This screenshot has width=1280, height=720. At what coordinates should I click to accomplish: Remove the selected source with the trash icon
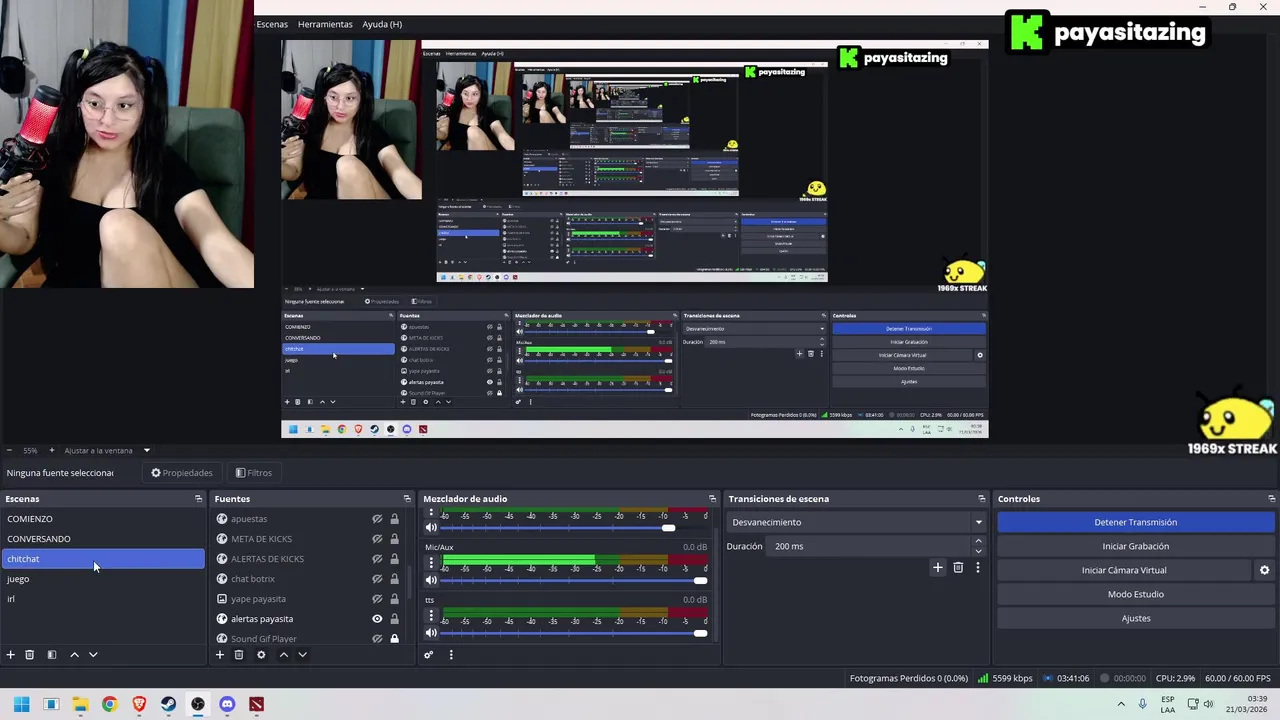click(239, 655)
